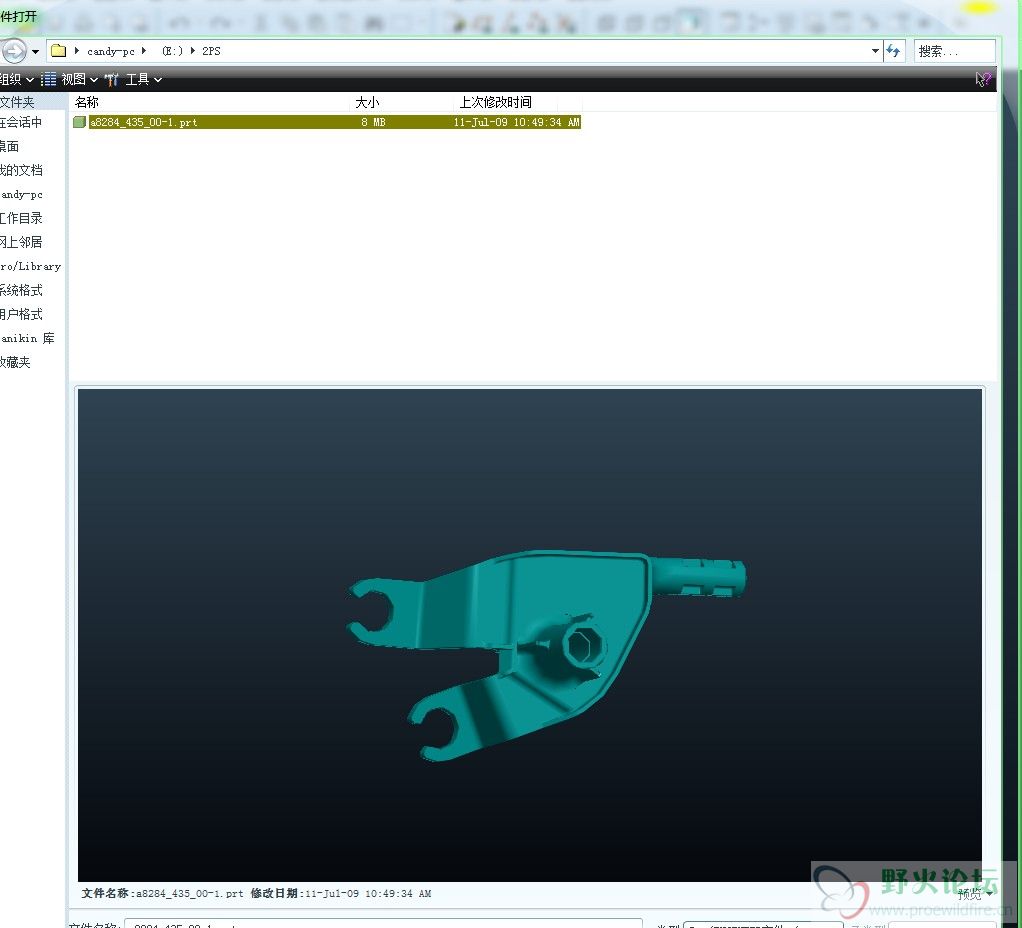1022x928 pixels.
Task: Select 收藏夹 in the sidebar
Action: [16, 362]
